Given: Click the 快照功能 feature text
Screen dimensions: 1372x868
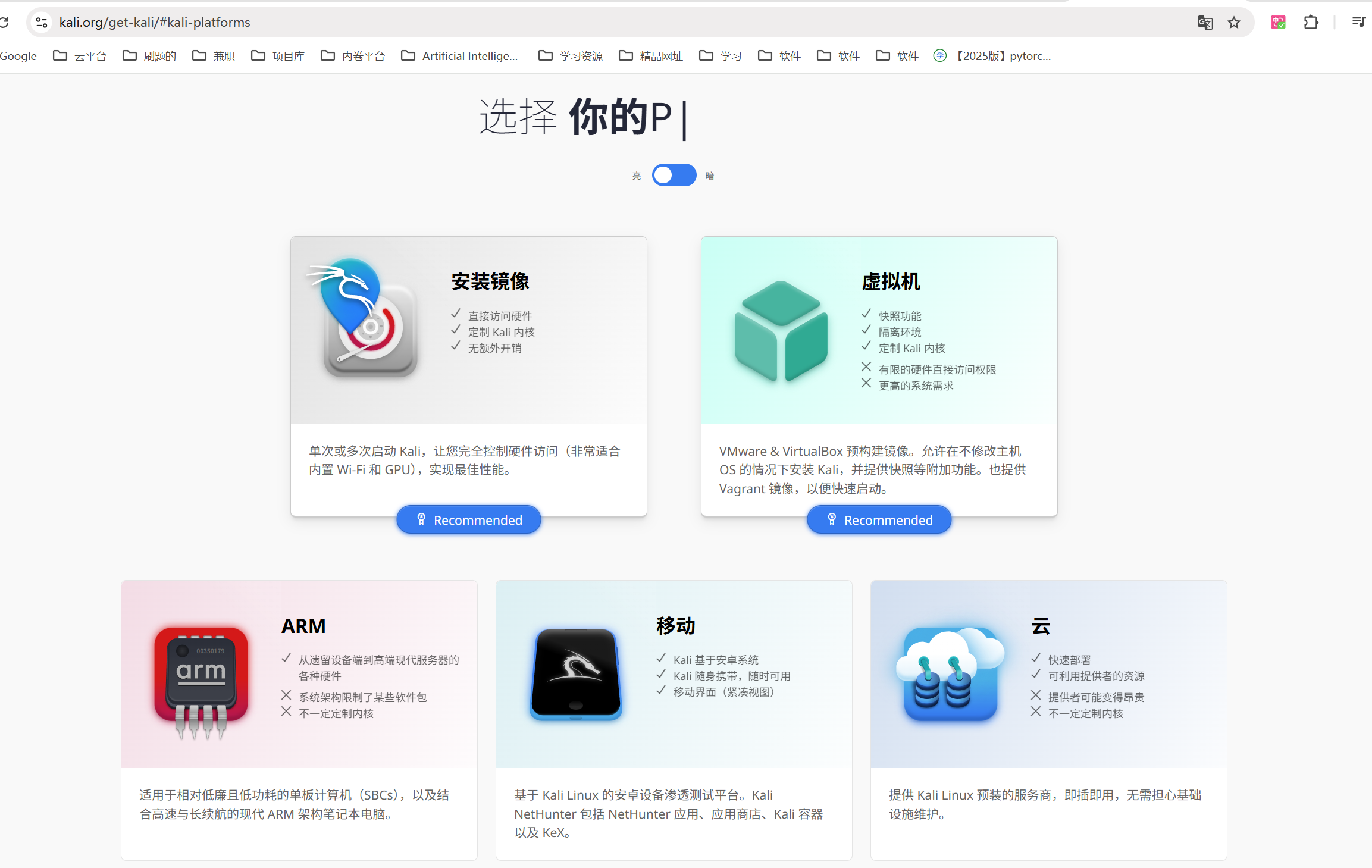Looking at the screenshot, I should tap(900, 316).
